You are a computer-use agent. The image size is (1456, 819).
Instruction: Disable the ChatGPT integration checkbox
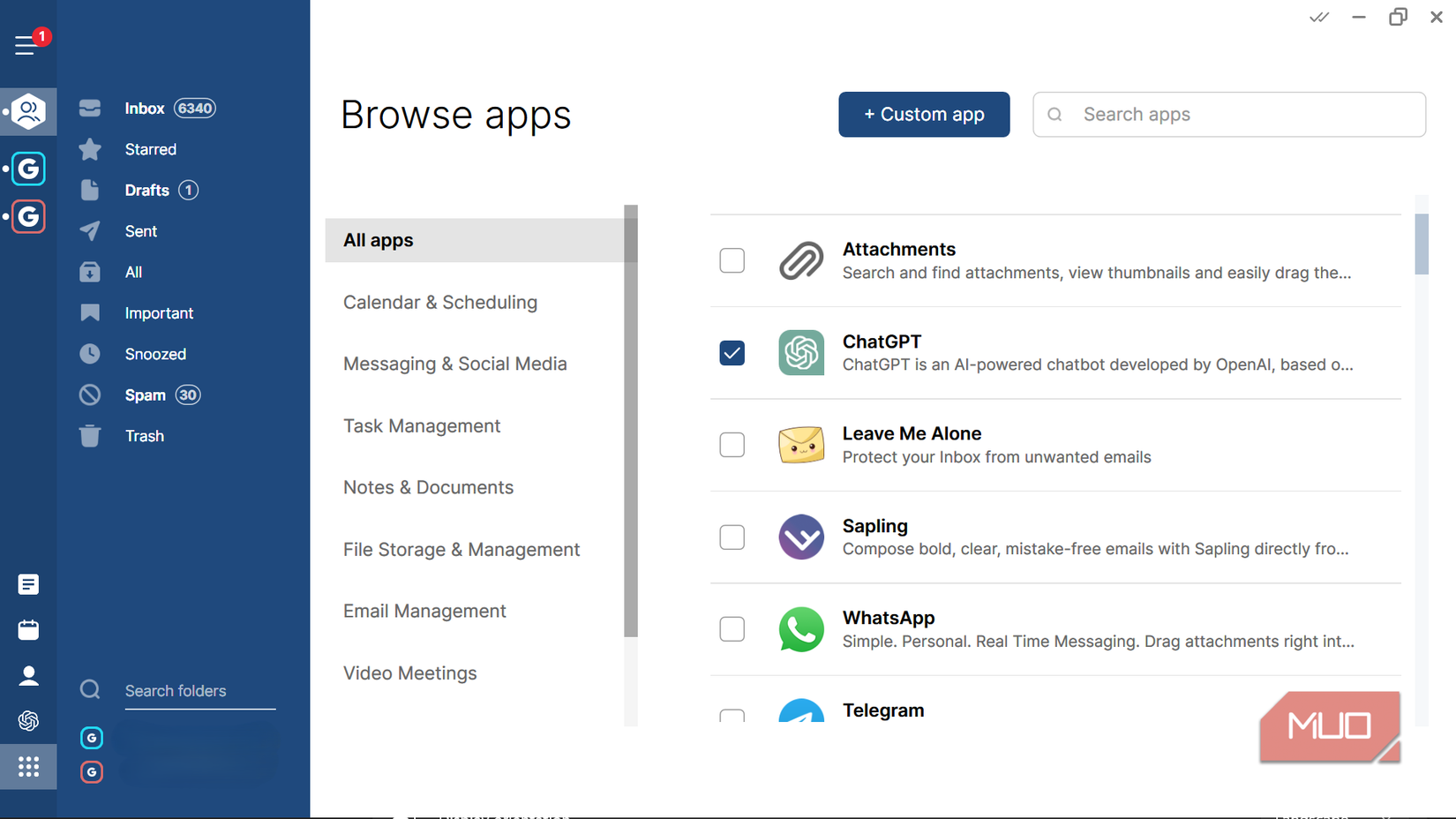tap(732, 353)
